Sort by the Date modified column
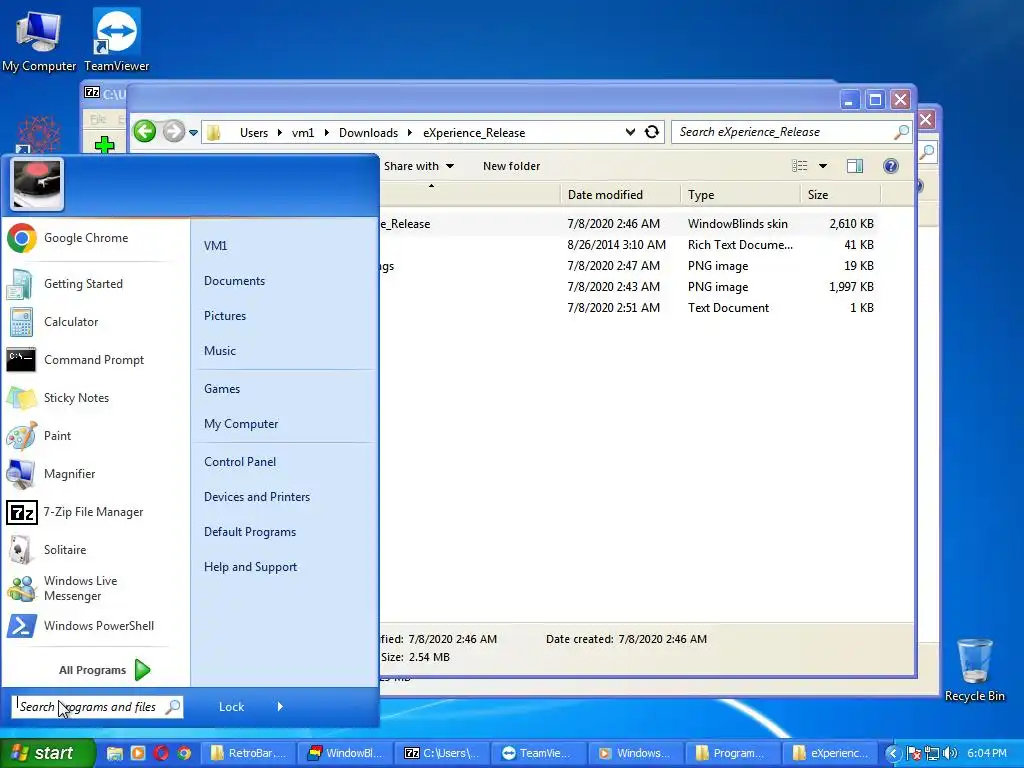Screen dimensions: 1024x768 coord(620,195)
